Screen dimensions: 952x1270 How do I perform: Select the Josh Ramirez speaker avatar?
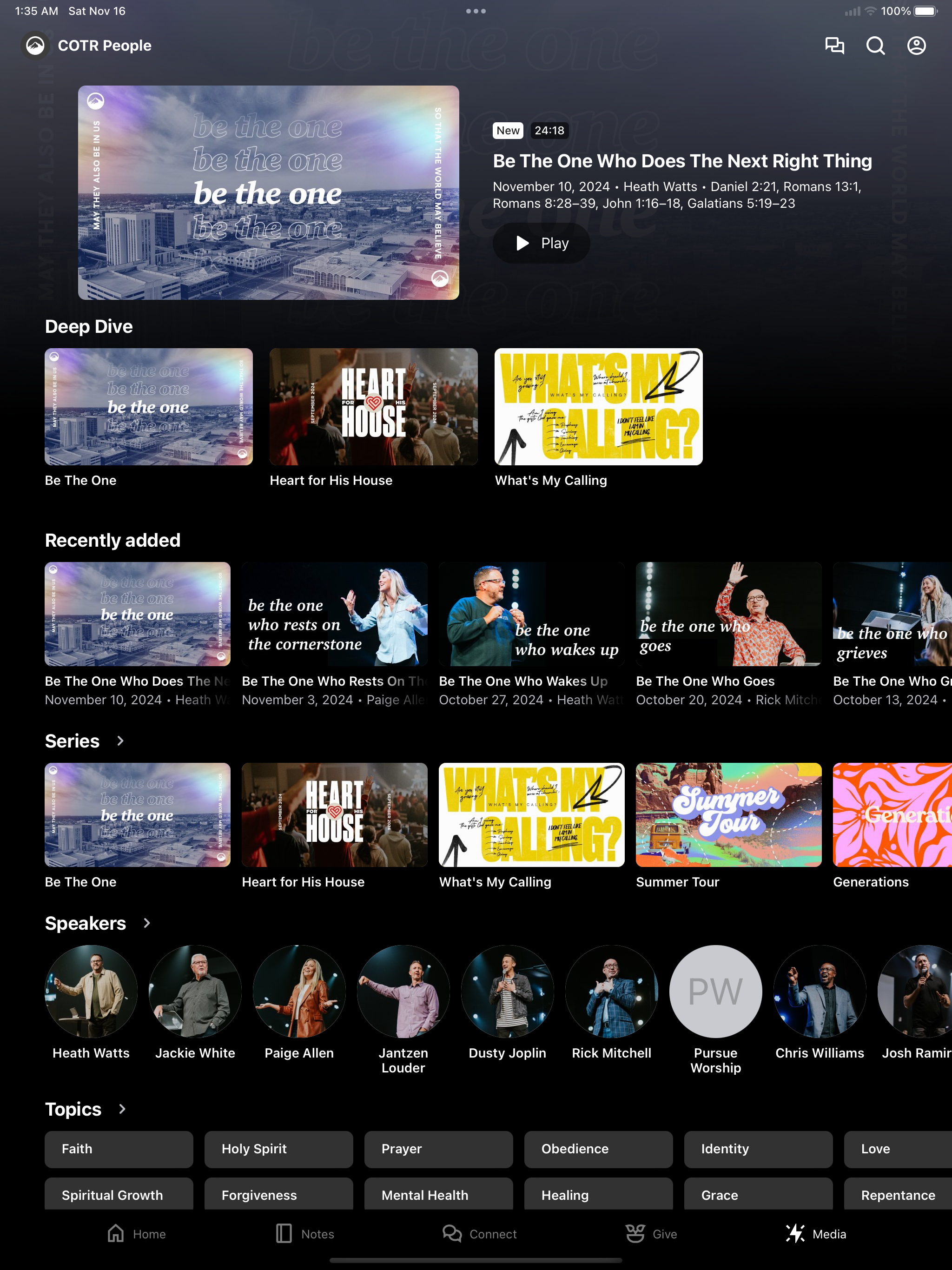click(915, 992)
